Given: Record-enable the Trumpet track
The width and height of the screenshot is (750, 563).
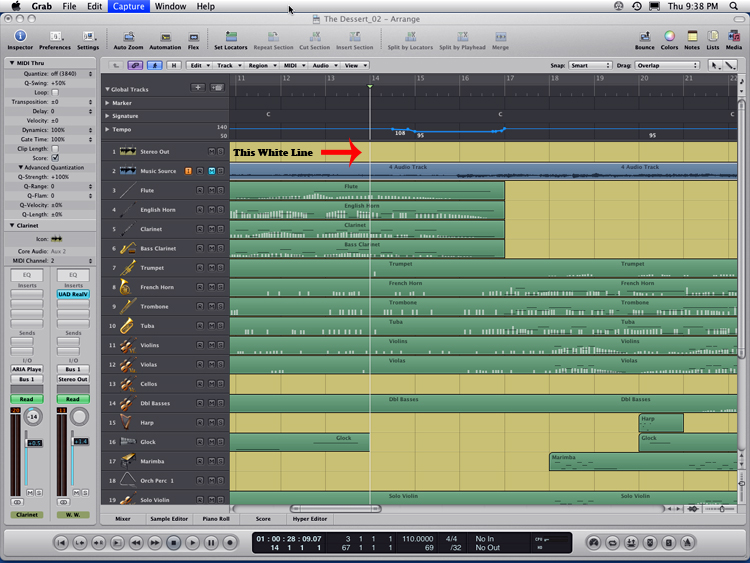Looking at the screenshot, I should 200,268.
